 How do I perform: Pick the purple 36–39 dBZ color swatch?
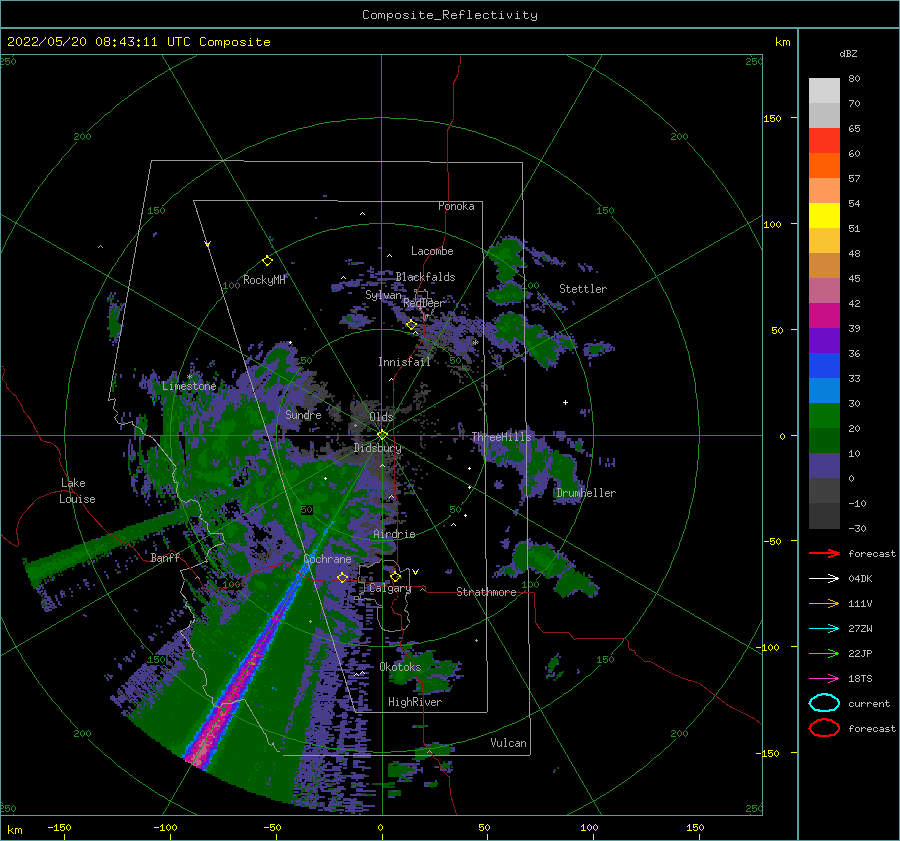click(824, 341)
